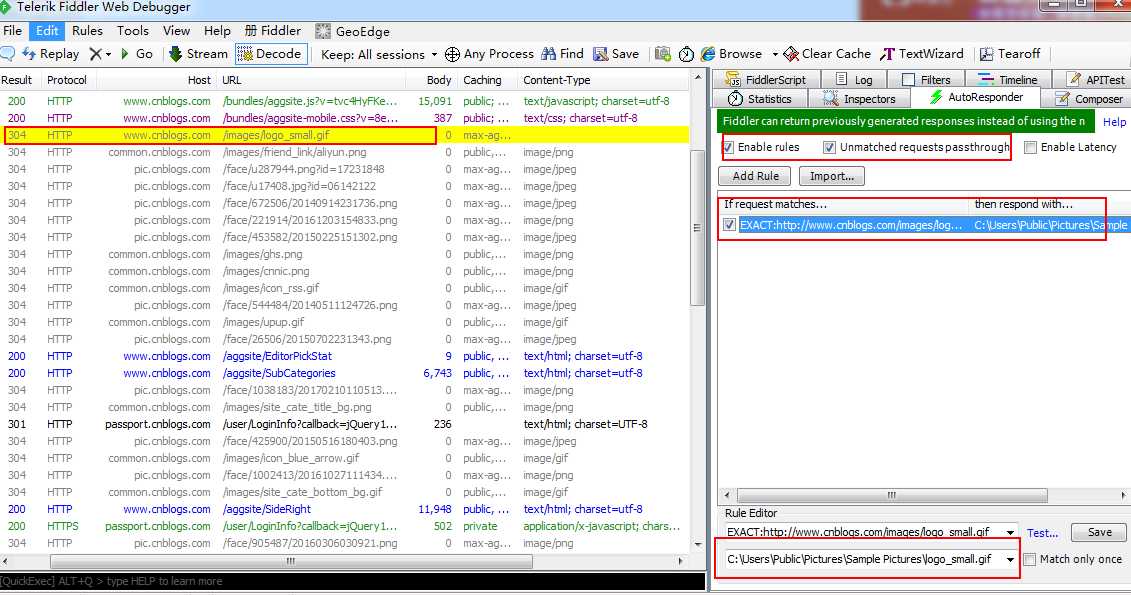Click the Add Rule button

(754, 176)
